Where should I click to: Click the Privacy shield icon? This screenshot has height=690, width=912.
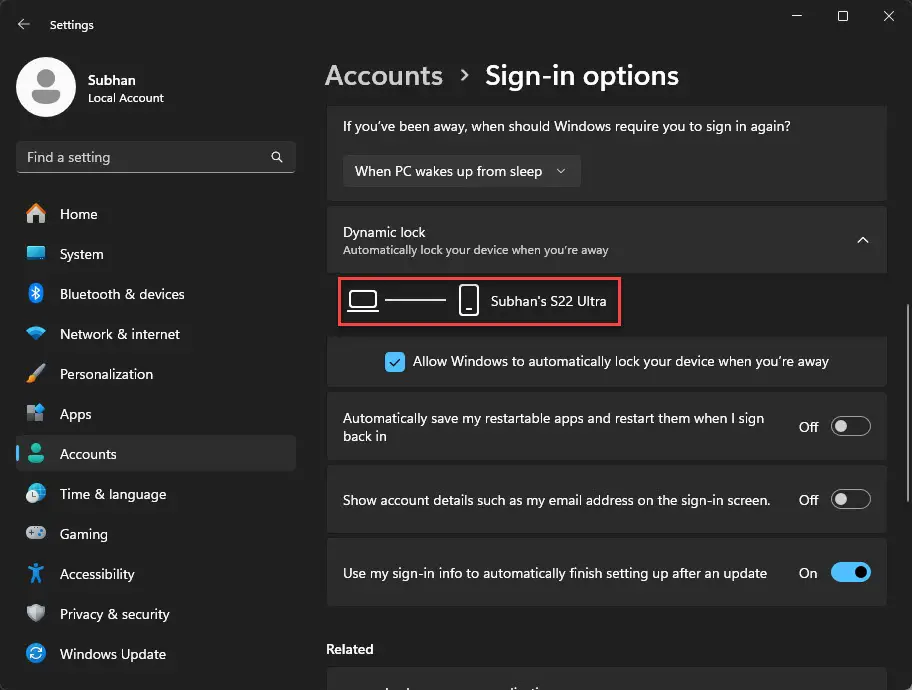click(36, 613)
